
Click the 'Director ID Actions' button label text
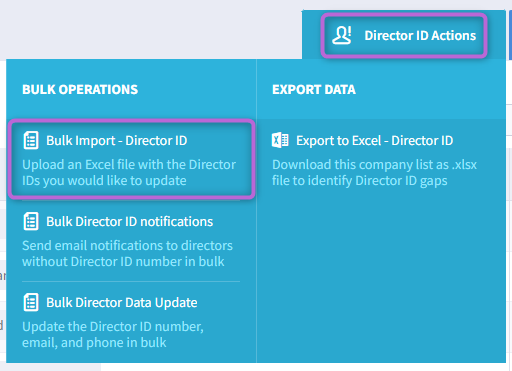(420, 35)
